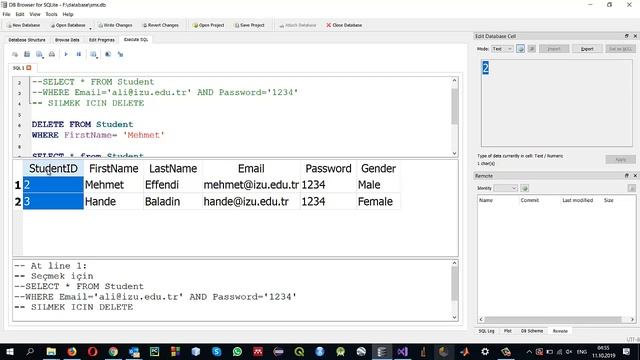Click the Open Project toolbar button
The image size is (640, 360).
[x=208, y=25]
